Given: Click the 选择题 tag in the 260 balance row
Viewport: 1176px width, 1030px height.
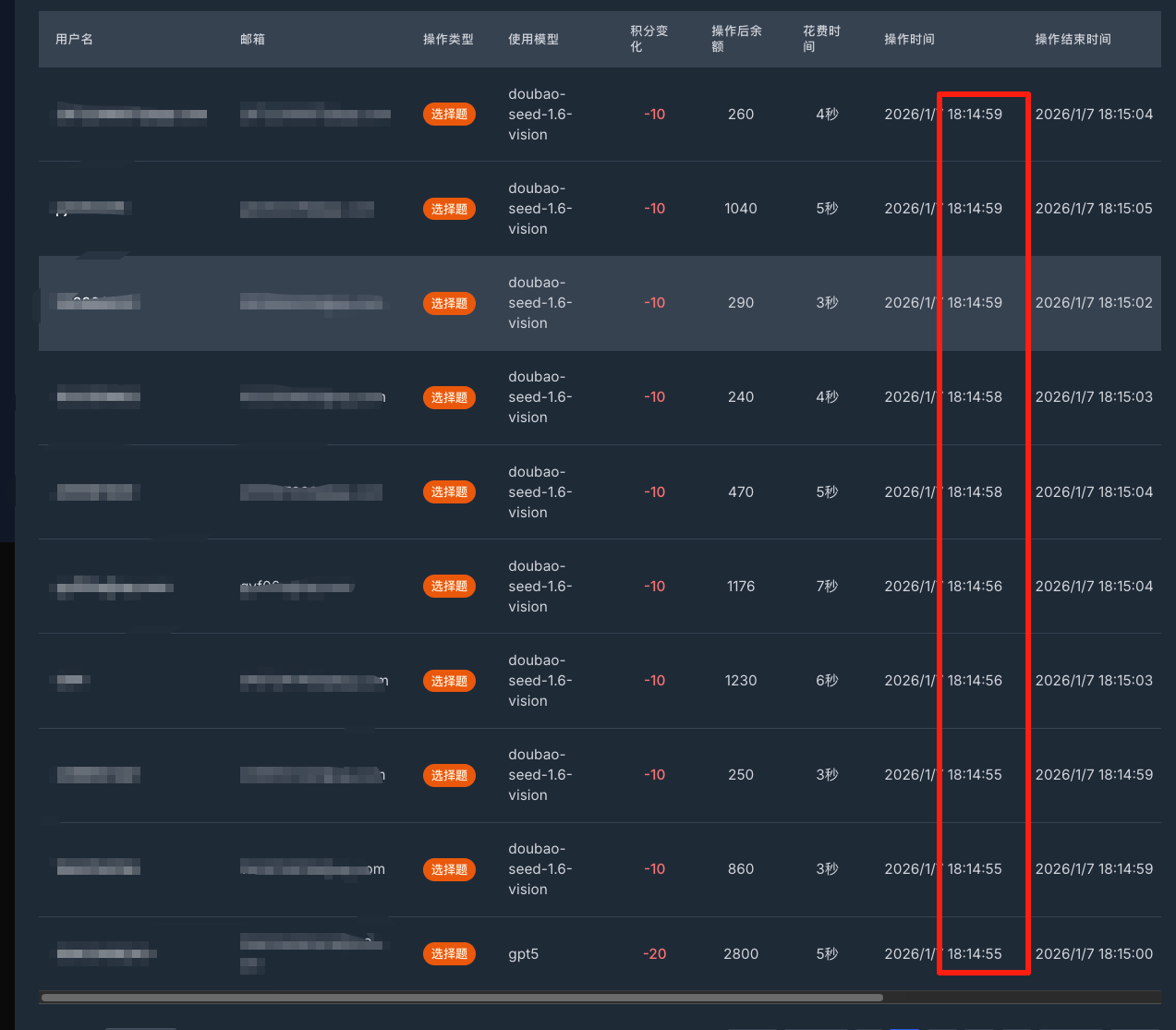Looking at the screenshot, I should click(449, 115).
